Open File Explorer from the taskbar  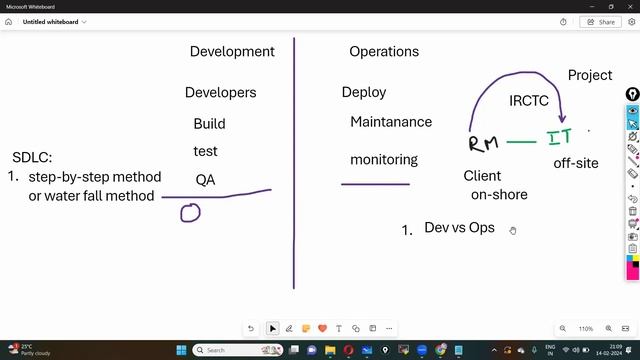coord(330,350)
